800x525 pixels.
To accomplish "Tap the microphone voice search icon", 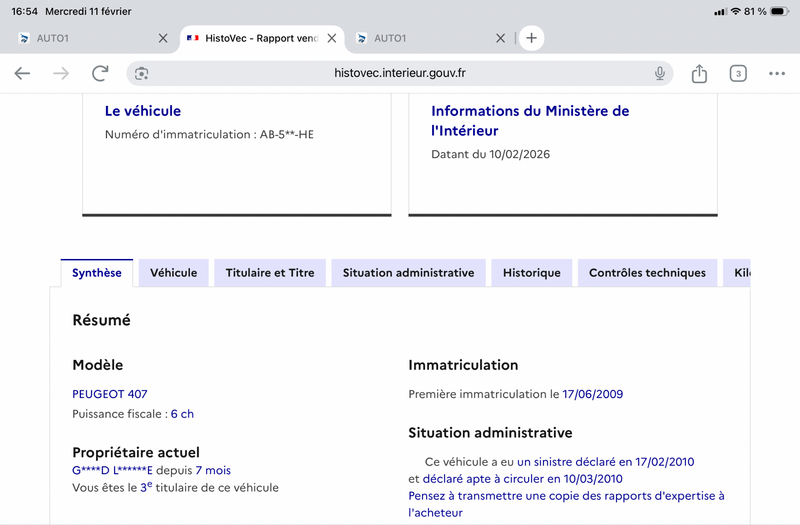I will (x=660, y=73).
